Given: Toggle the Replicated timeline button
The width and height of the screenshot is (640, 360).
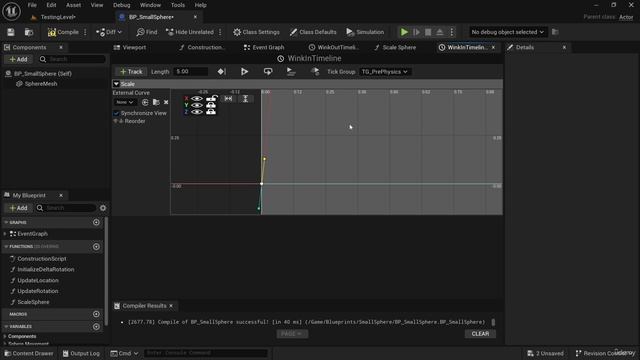Looking at the screenshot, I should 291,71.
